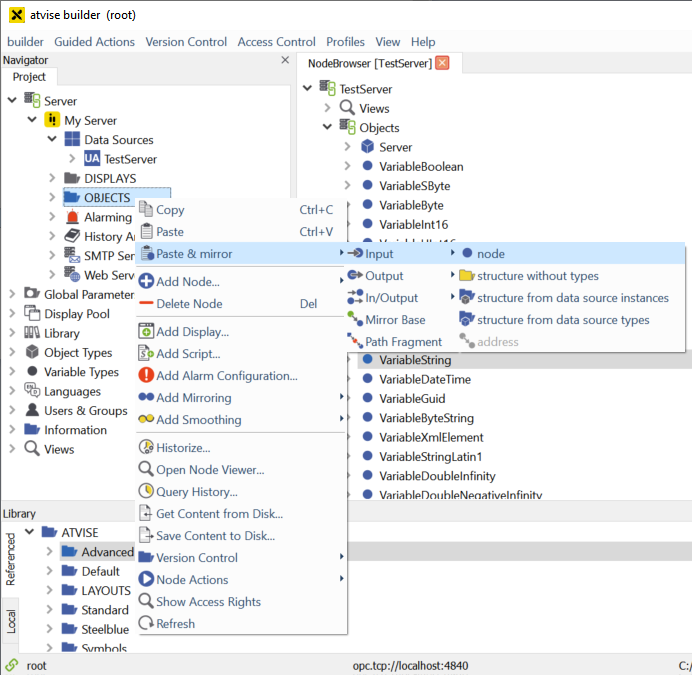Click the Refresh icon in context menu
Viewport: 692px width, 675px height.
[146, 624]
